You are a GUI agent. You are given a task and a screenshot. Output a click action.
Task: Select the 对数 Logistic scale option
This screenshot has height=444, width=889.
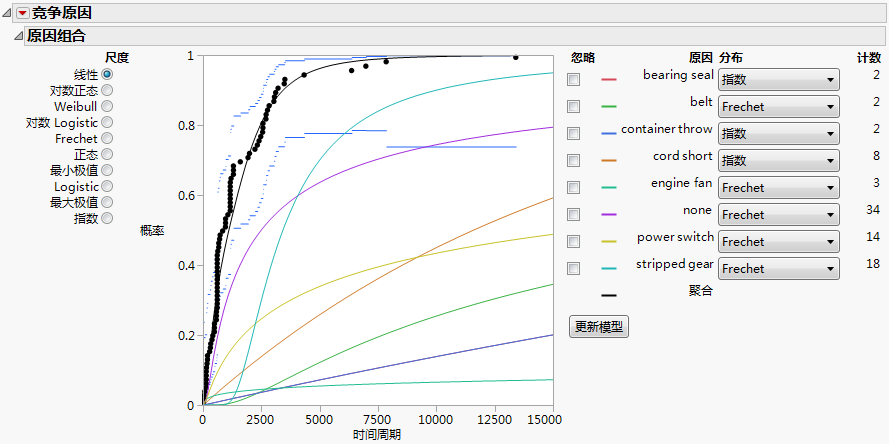pos(107,122)
